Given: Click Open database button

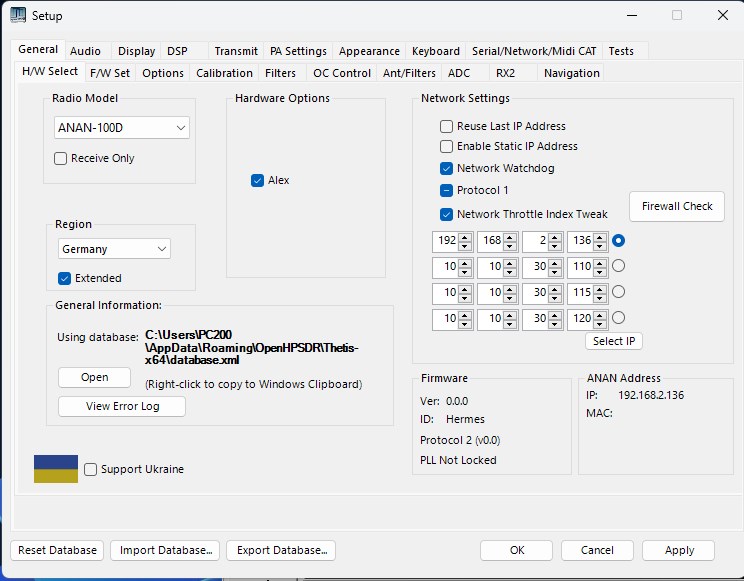Looking at the screenshot, I should pos(94,377).
